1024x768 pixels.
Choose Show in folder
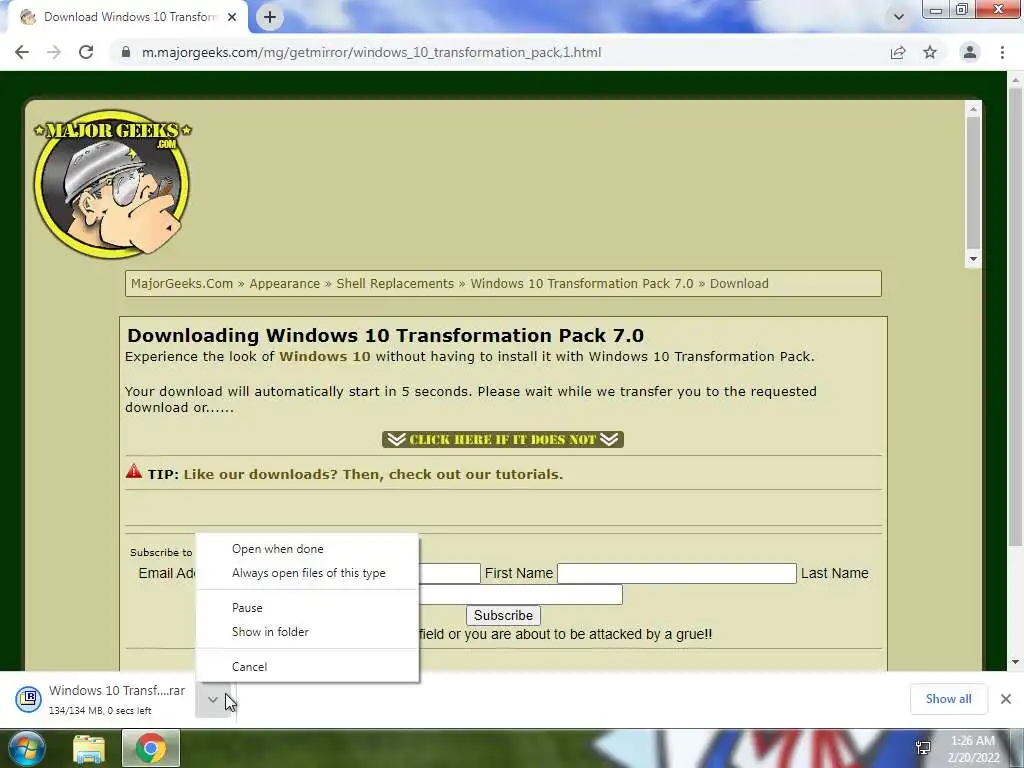(x=307, y=632)
